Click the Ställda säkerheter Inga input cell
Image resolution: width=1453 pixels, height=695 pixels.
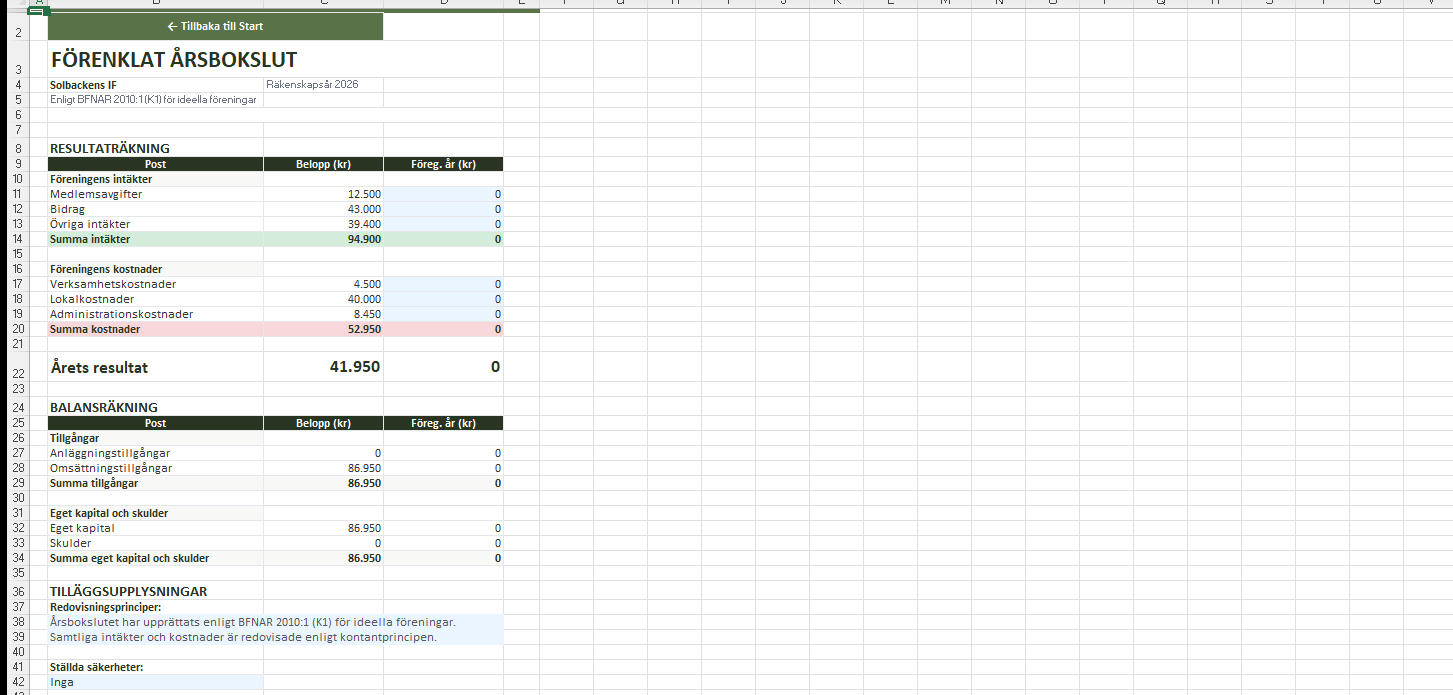click(155, 682)
